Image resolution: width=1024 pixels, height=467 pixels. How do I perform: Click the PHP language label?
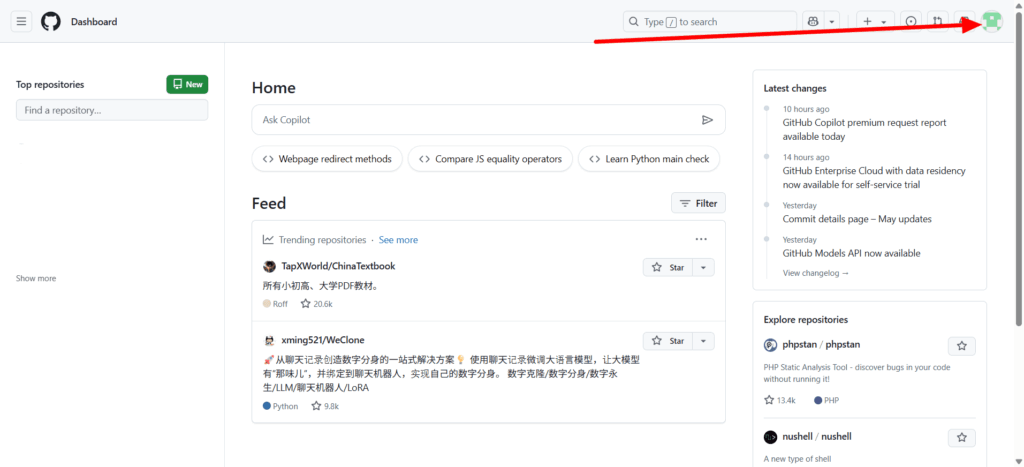pyautogui.click(x=826, y=400)
